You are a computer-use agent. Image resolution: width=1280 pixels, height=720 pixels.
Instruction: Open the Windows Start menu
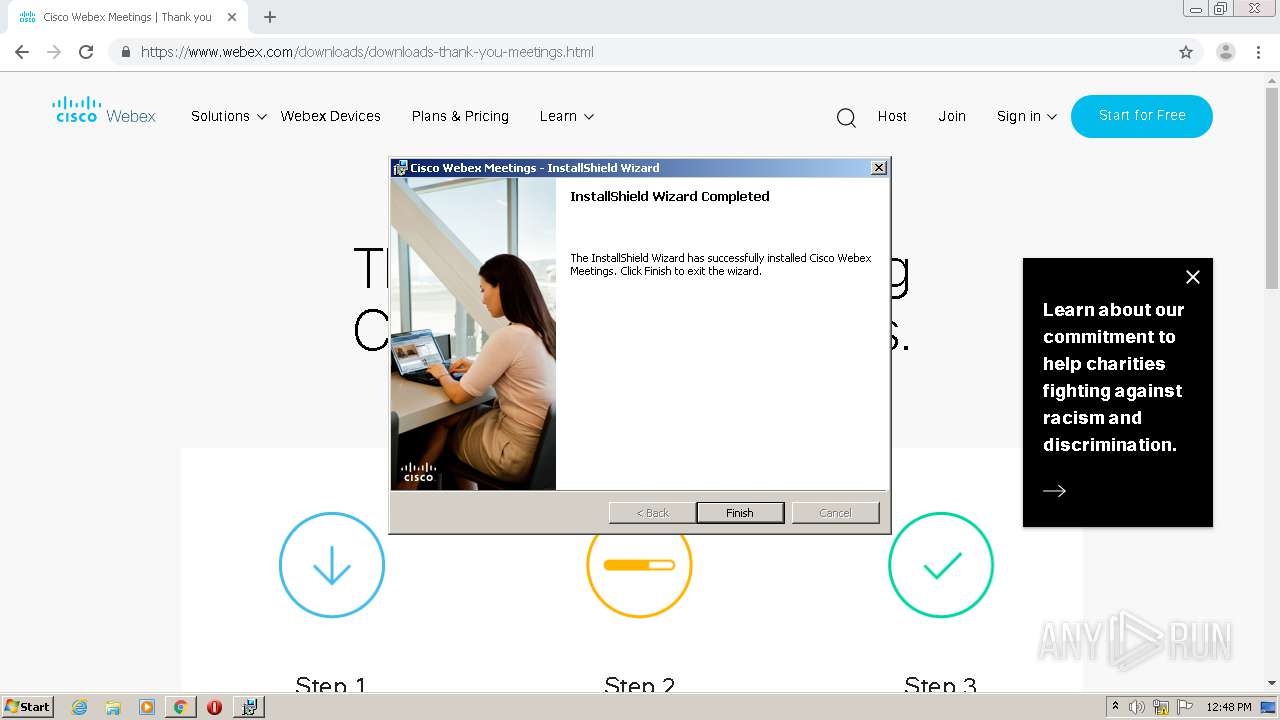[28, 706]
